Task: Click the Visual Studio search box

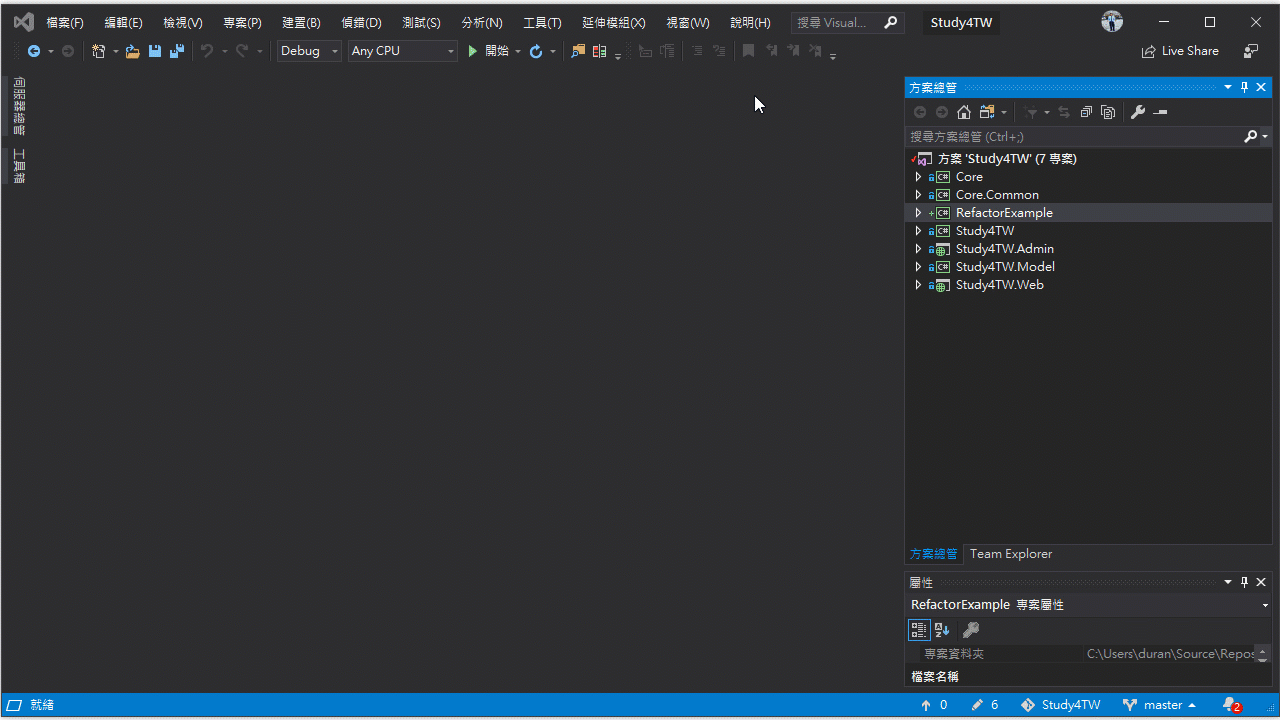Action: (x=838, y=22)
